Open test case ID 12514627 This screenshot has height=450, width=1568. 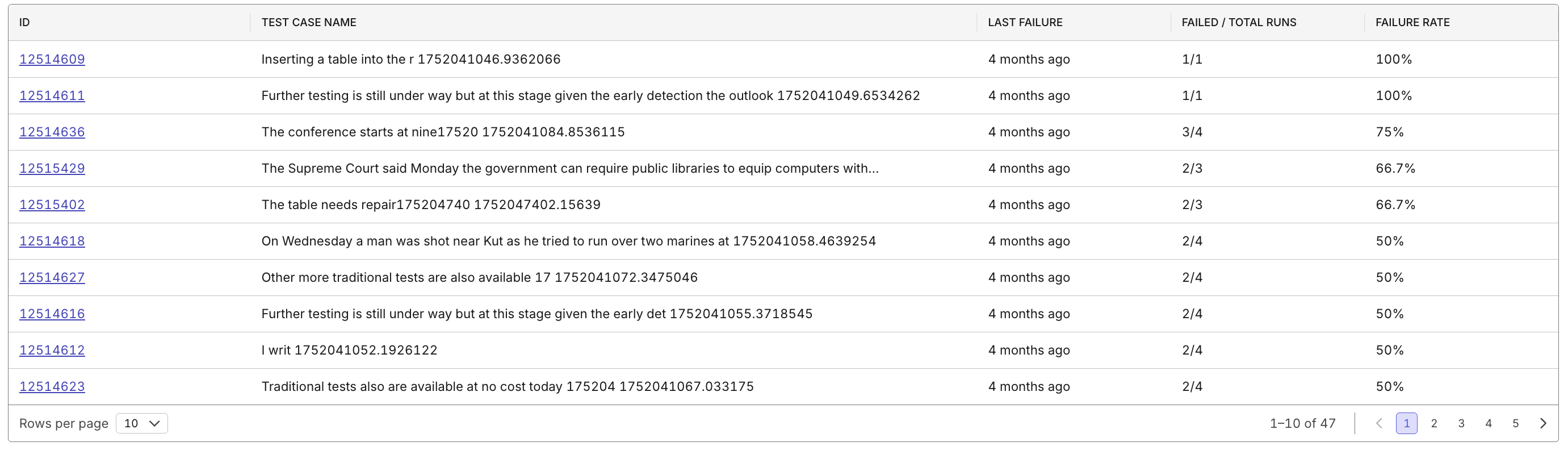click(52, 278)
